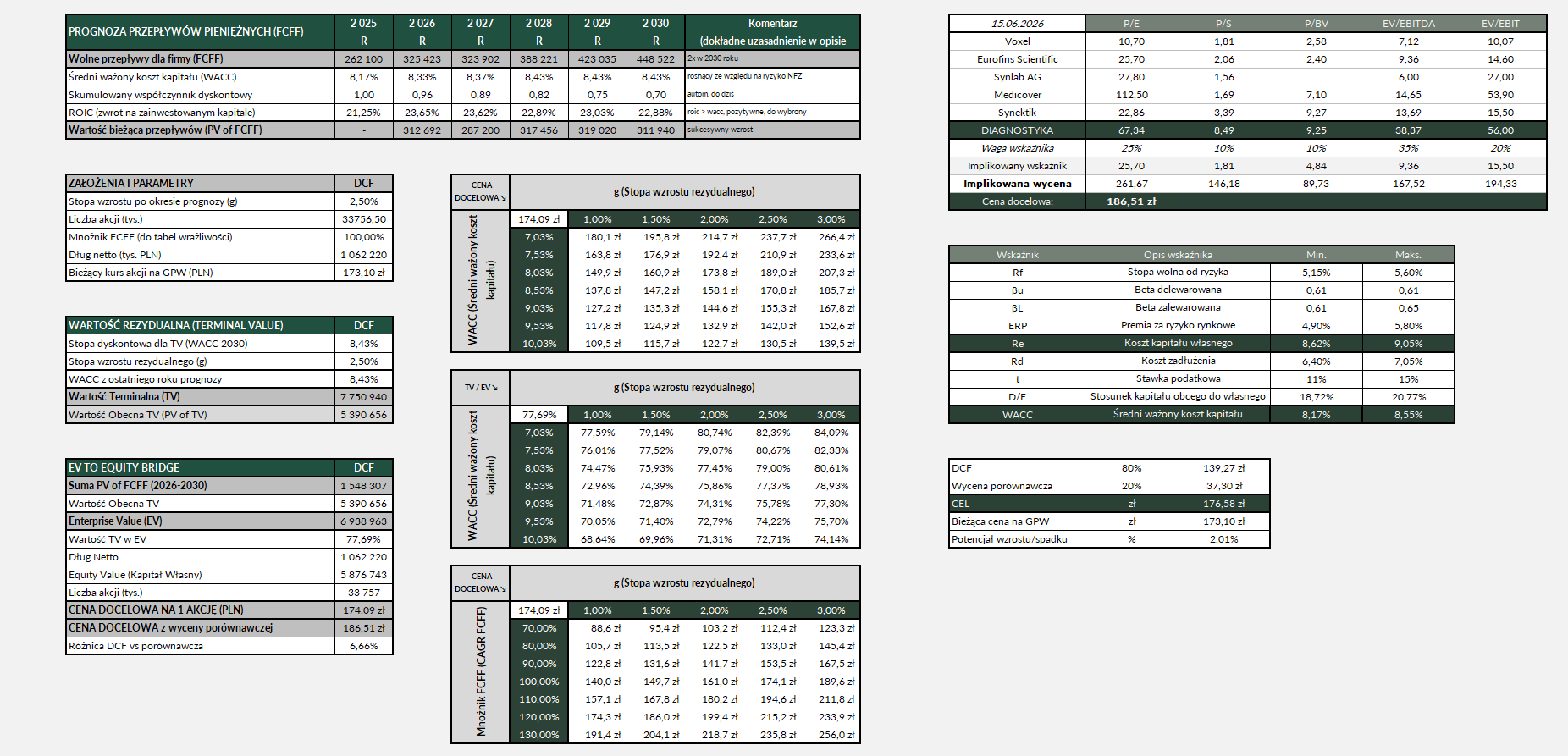This screenshot has height=756, width=1568.
Task: Select the Wartość Terminalna value 7 750 940
Action: [x=364, y=397]
